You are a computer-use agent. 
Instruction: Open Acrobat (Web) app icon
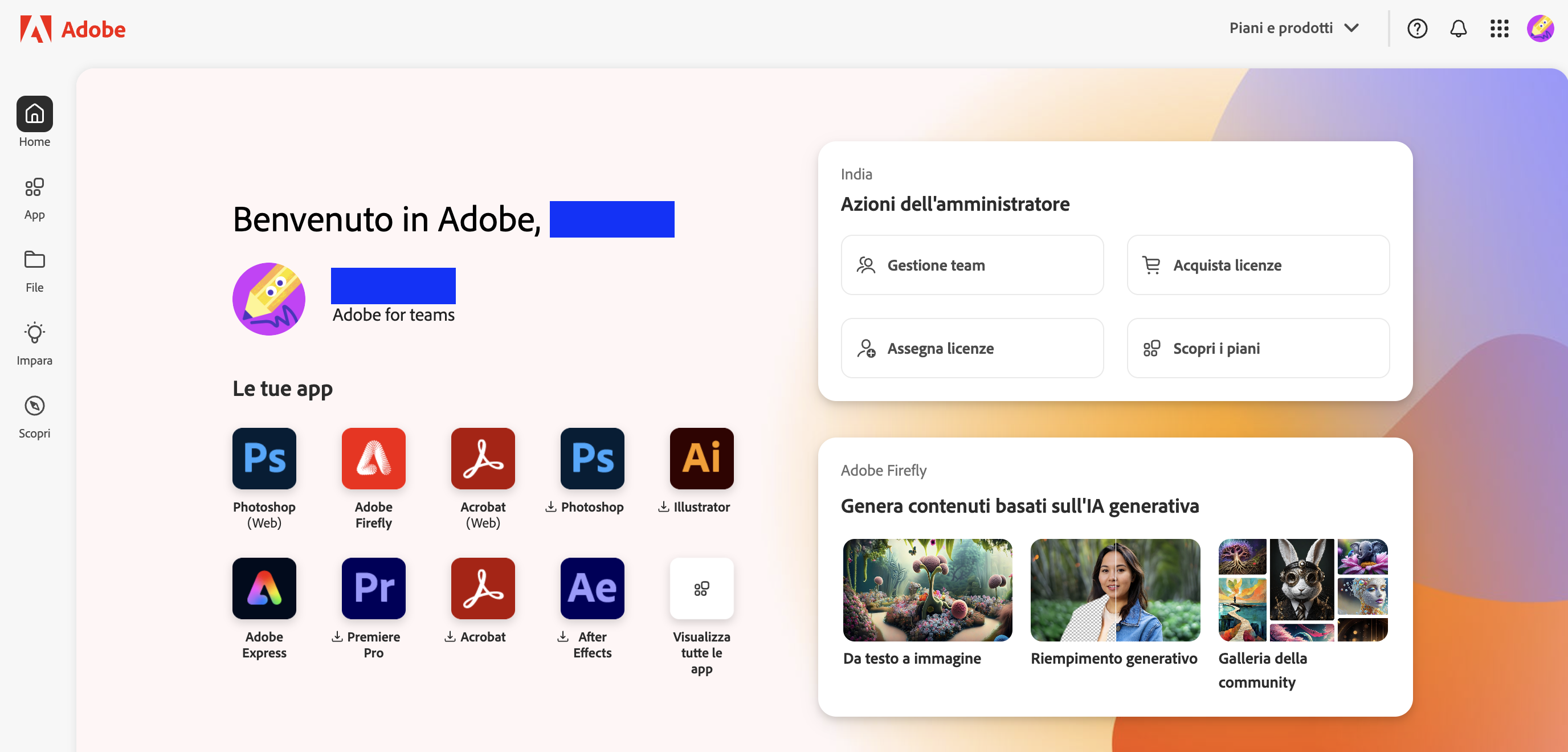pos(483,459)
